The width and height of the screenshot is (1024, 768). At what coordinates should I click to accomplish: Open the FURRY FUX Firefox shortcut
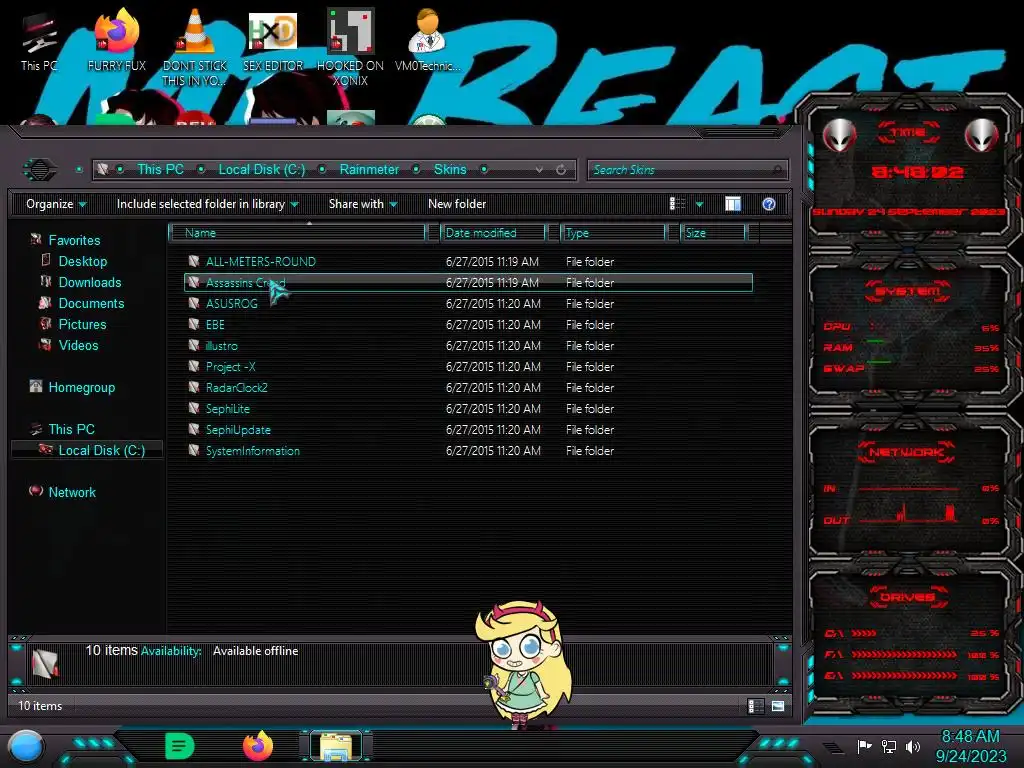click(x=117, y=40)
